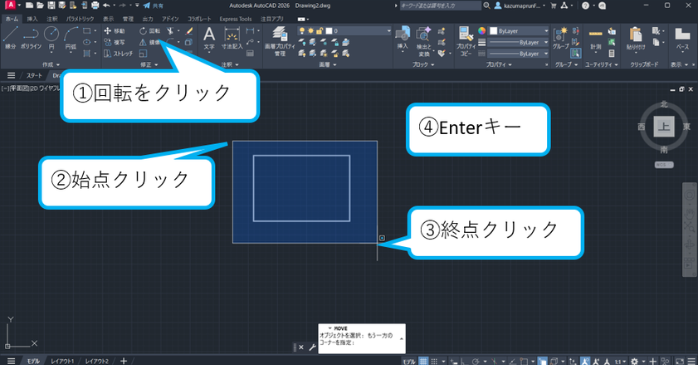698x365 pixels.
Task: Open the layer name dropdown
Action: point(389,31)
